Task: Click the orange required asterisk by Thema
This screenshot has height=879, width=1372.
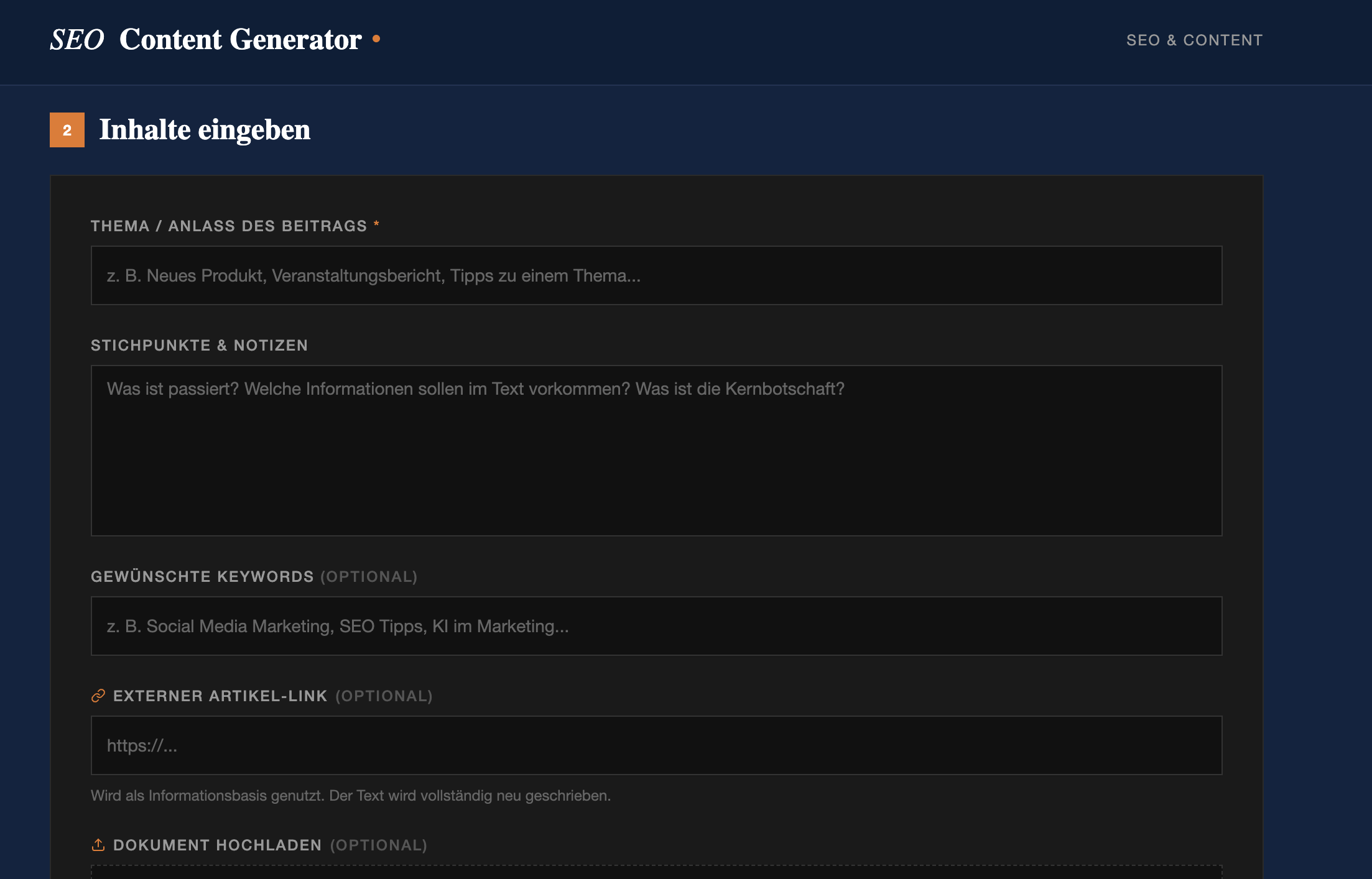Action: tap(376, 224)
